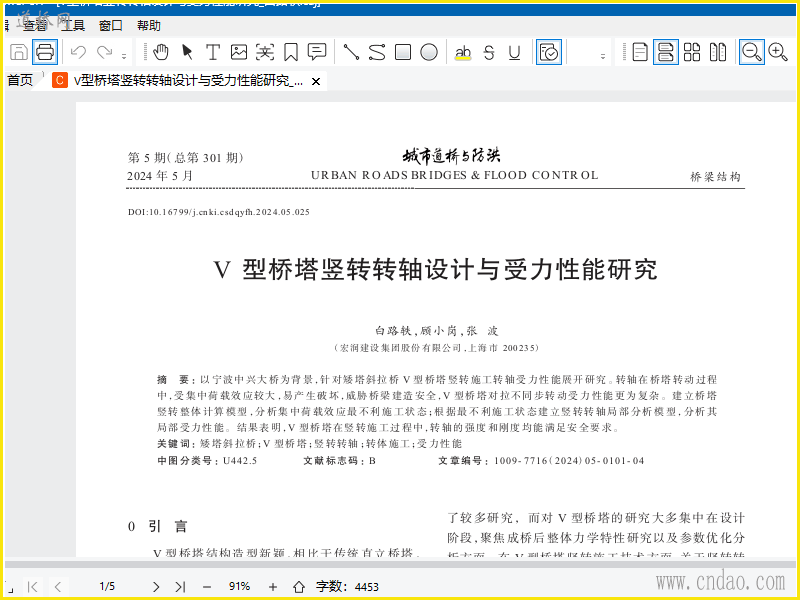Screen dimensions: 800x600
Task: Select the Insert image tool
Action: click(239, 52)
